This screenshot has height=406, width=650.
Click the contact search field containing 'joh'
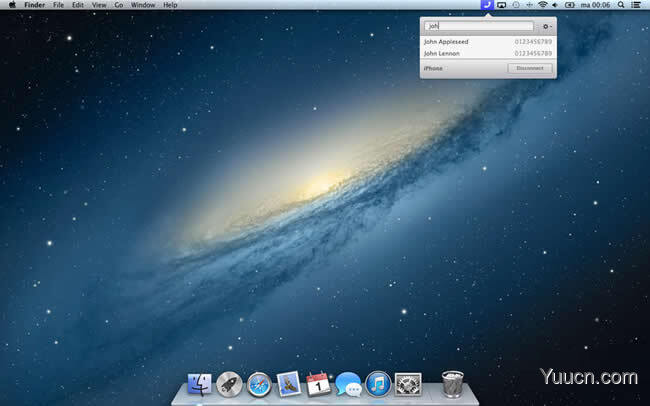[x=479, y=26]
